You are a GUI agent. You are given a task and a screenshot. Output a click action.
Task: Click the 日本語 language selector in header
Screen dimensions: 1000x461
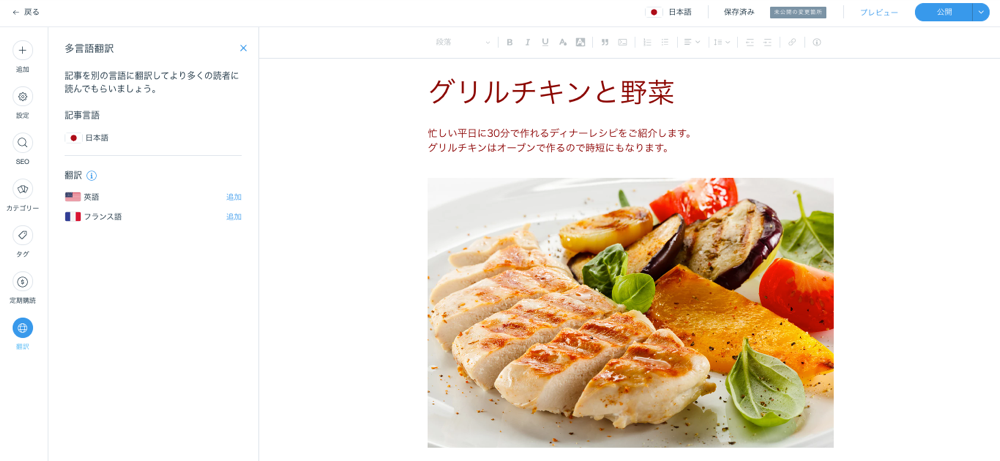668,12
